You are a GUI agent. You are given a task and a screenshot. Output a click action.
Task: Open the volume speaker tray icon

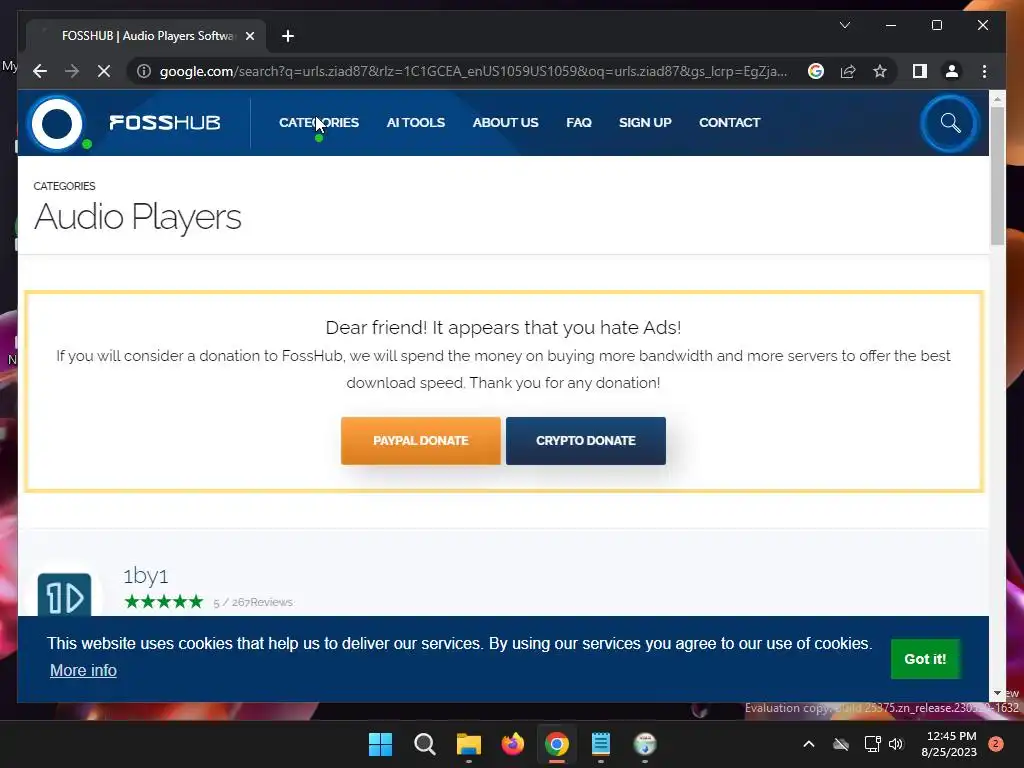(x=895, y=744)
